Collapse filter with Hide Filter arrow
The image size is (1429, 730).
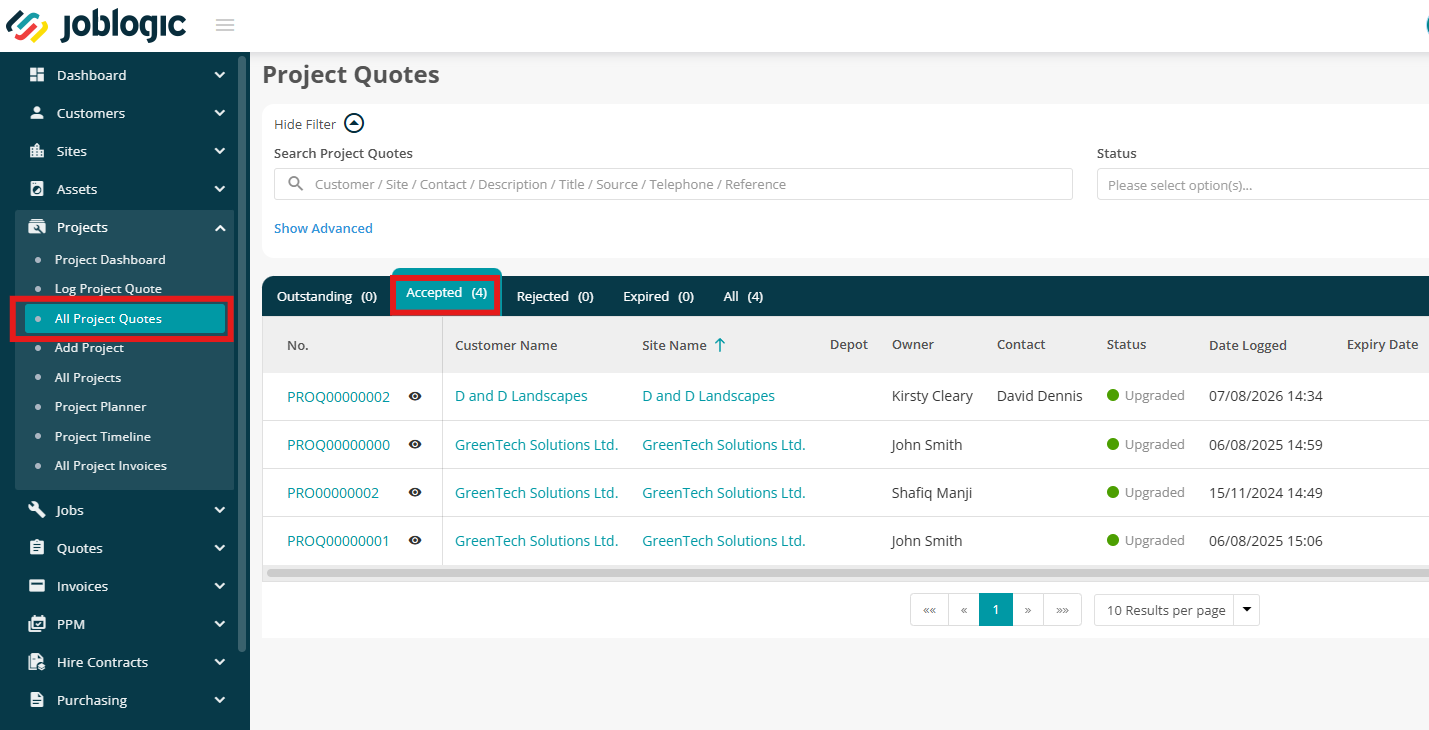pyautogui.click(x=354, y=124)
